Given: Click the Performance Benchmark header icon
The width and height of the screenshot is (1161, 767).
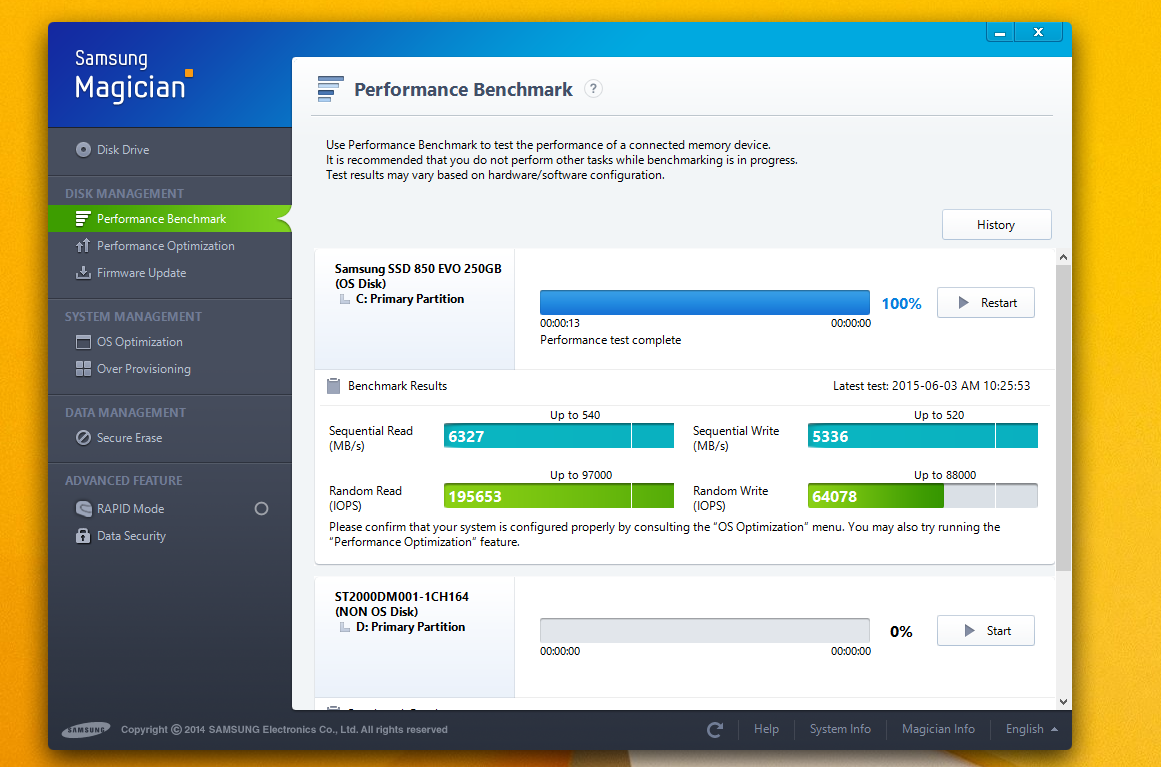Looking at the screenshot, I should tap(330, 89).
